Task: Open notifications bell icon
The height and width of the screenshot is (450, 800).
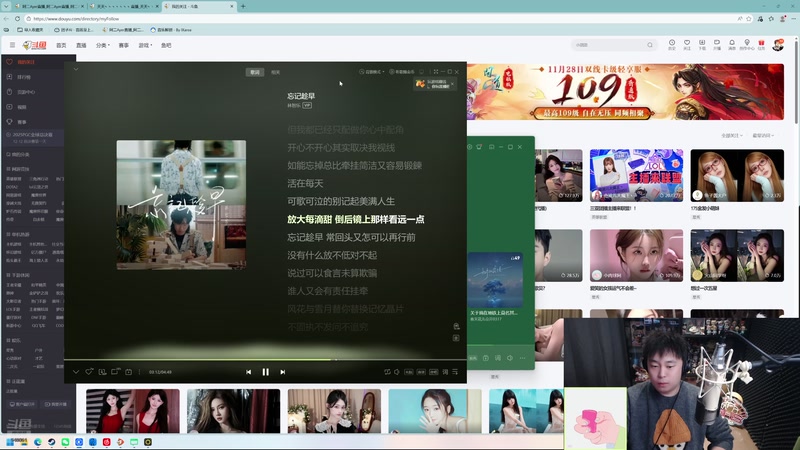Action: point(732,44)
